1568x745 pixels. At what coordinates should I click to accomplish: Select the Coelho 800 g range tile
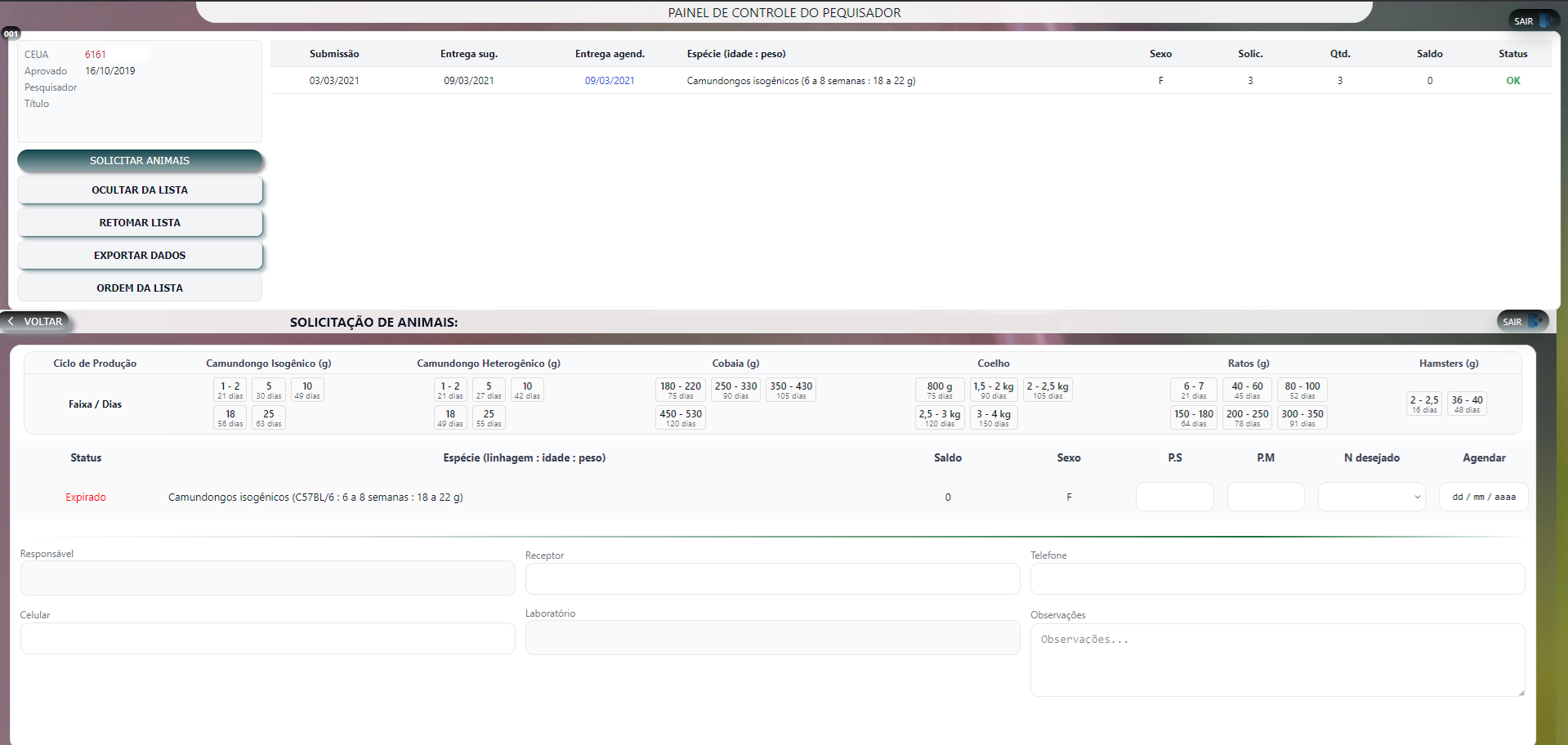[x=940, y=390]
